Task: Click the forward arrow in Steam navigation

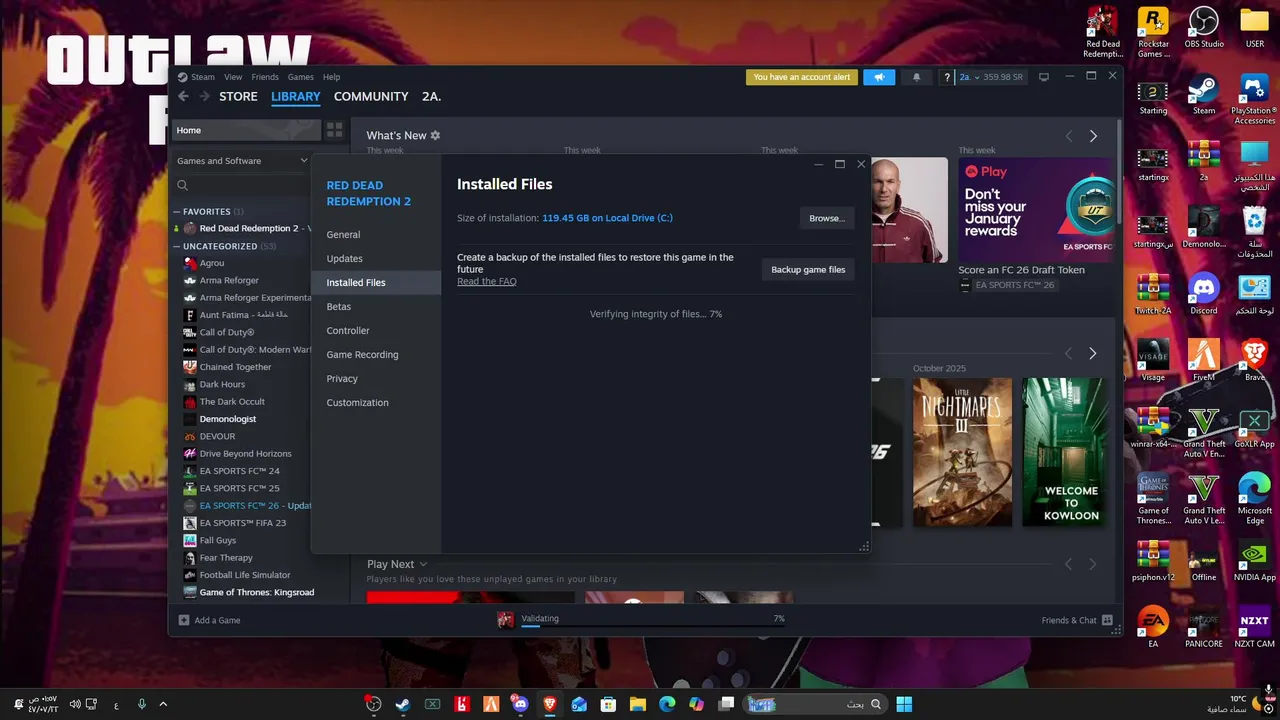Action: click(204, 96)
